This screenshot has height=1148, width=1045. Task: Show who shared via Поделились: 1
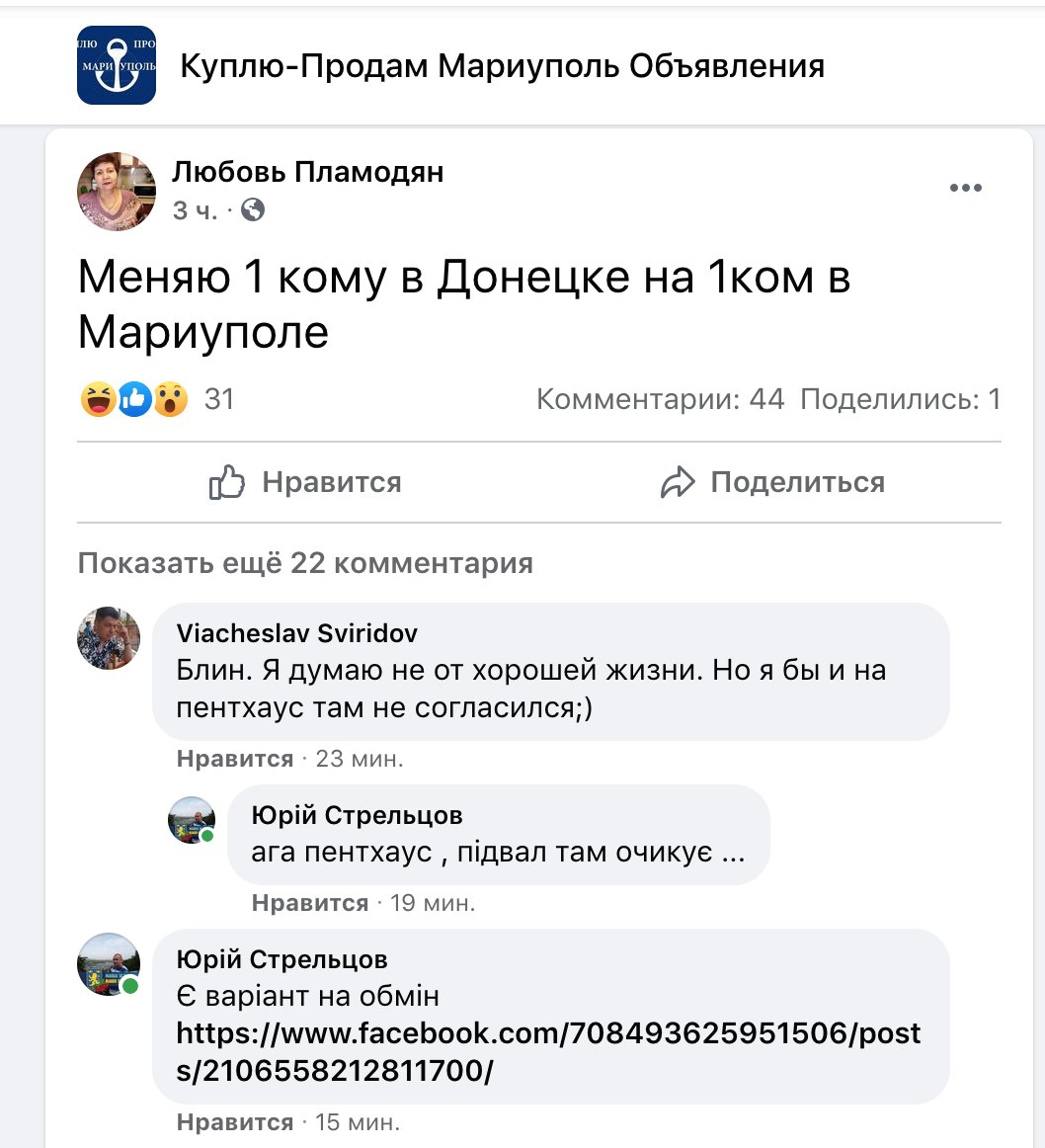[x=900, y=399]
